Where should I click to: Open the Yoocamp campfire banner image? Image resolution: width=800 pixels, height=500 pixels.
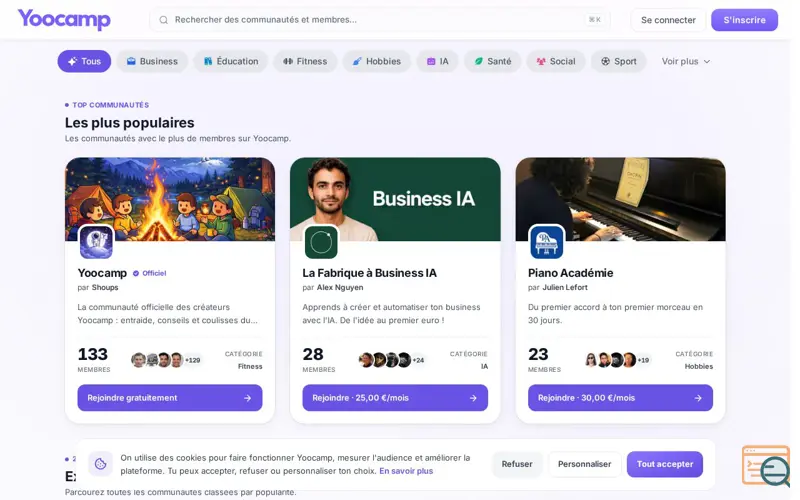coord(170,199)
